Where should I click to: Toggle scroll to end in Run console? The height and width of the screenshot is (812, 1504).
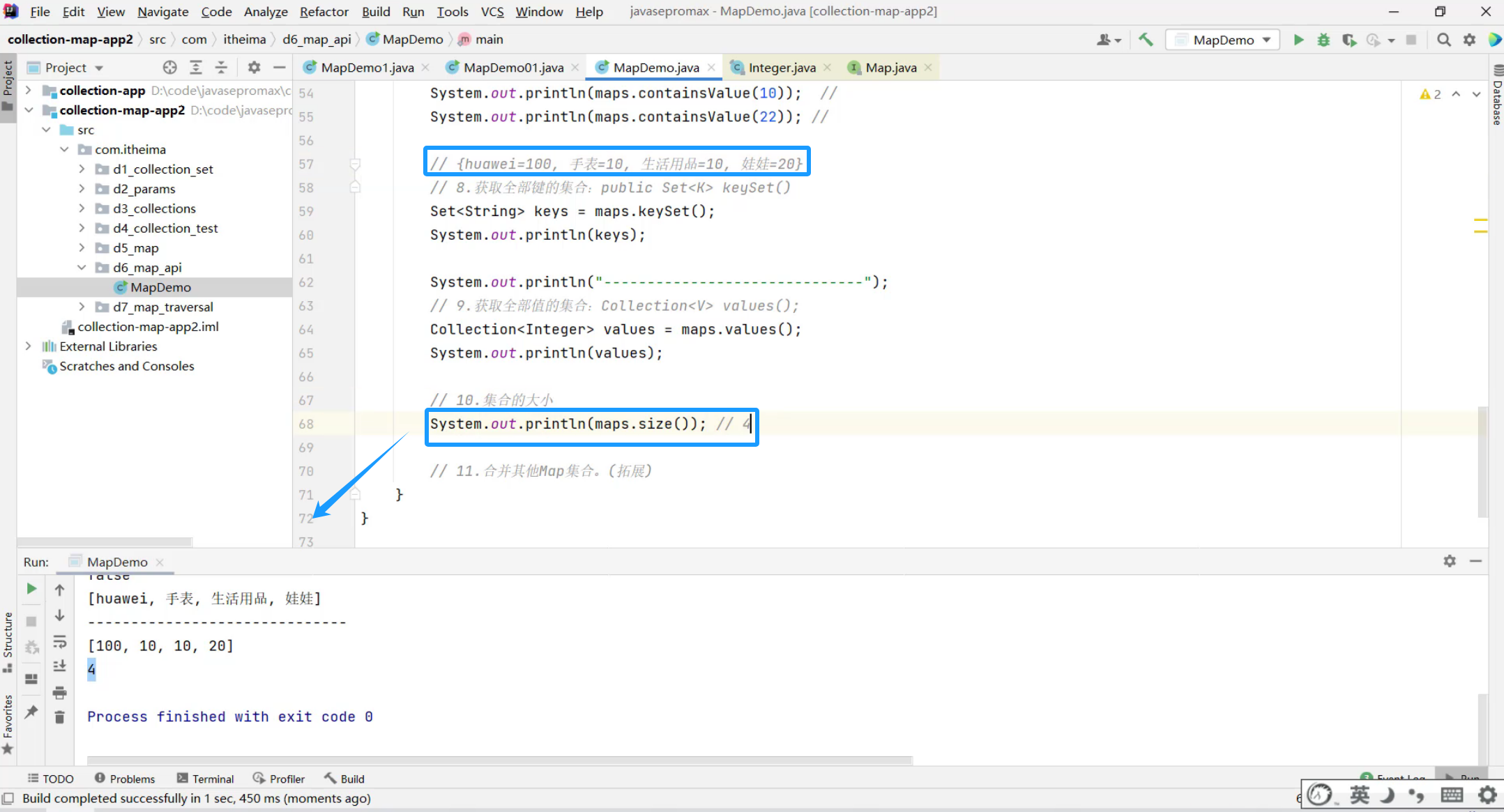coord(60,666)
